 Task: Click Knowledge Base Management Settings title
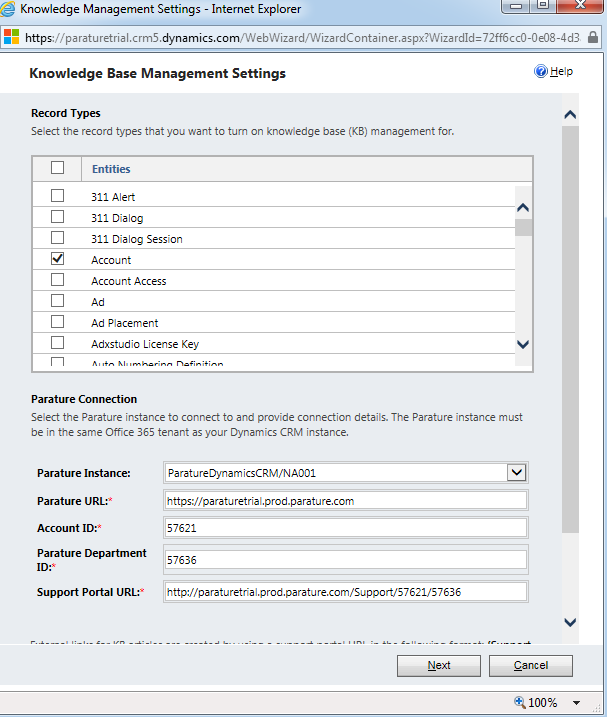coord(157,73)
